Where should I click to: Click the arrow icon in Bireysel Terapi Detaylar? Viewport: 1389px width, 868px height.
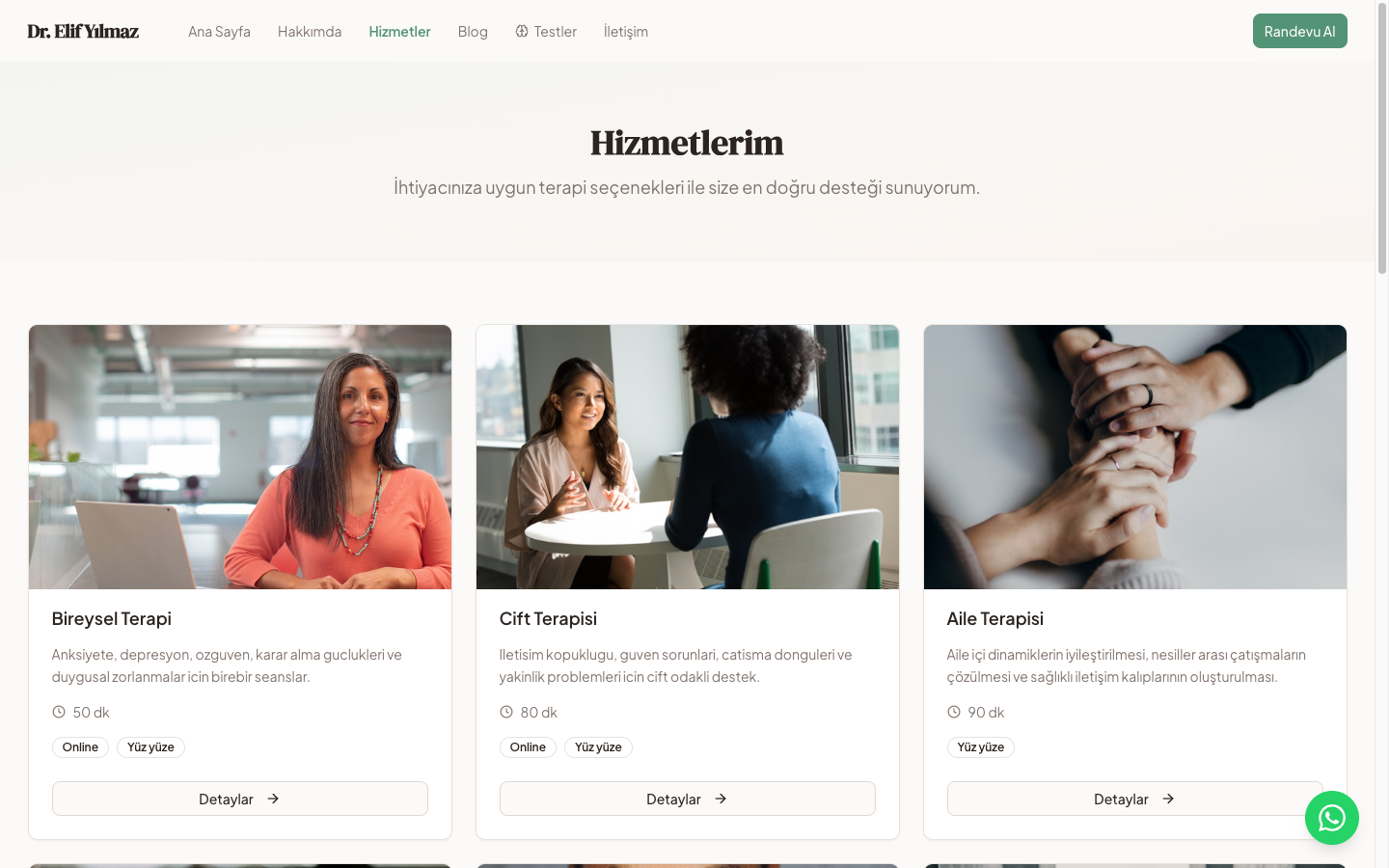(x=273, y=799)
